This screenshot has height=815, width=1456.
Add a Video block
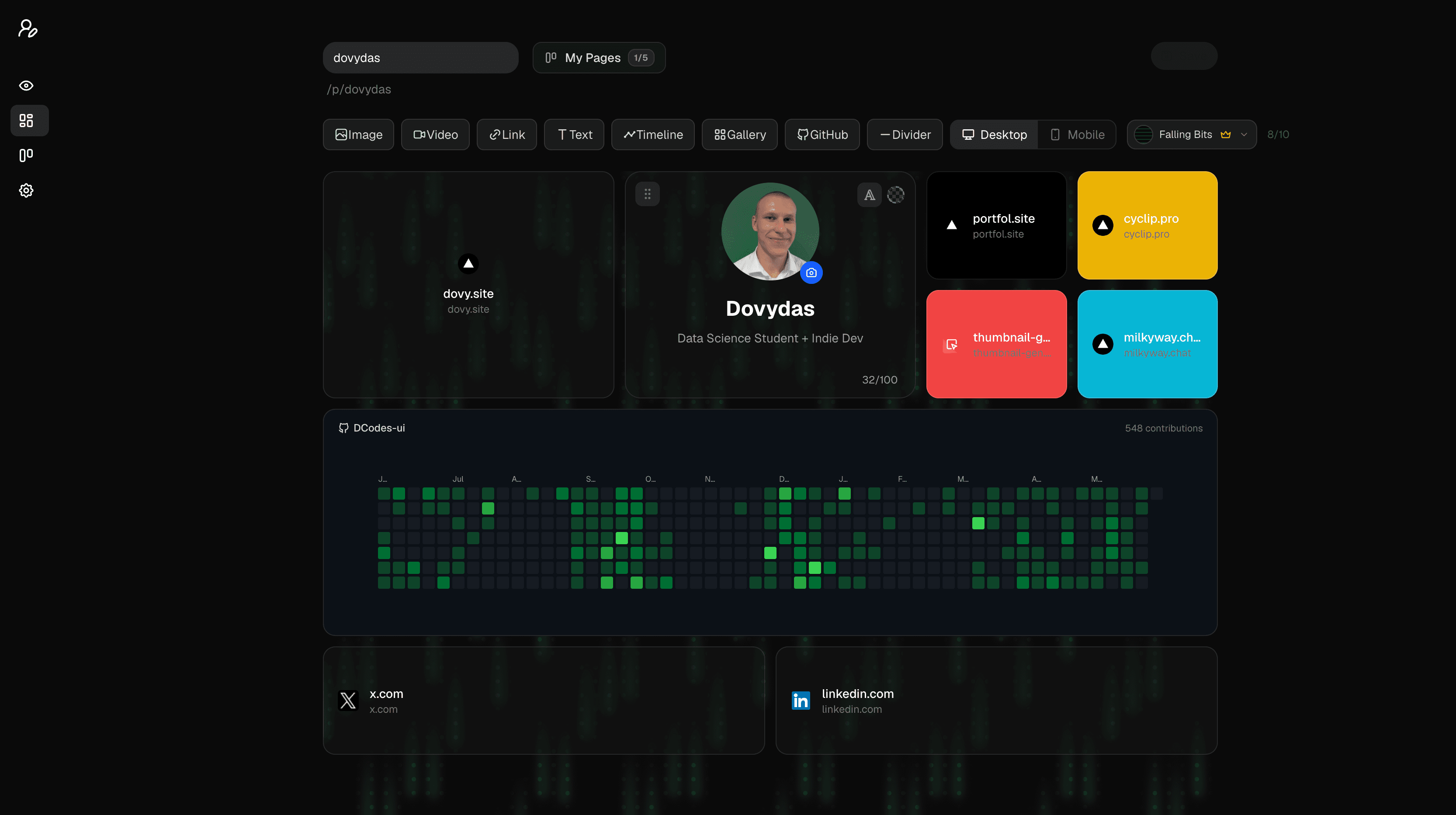[435, 135]
